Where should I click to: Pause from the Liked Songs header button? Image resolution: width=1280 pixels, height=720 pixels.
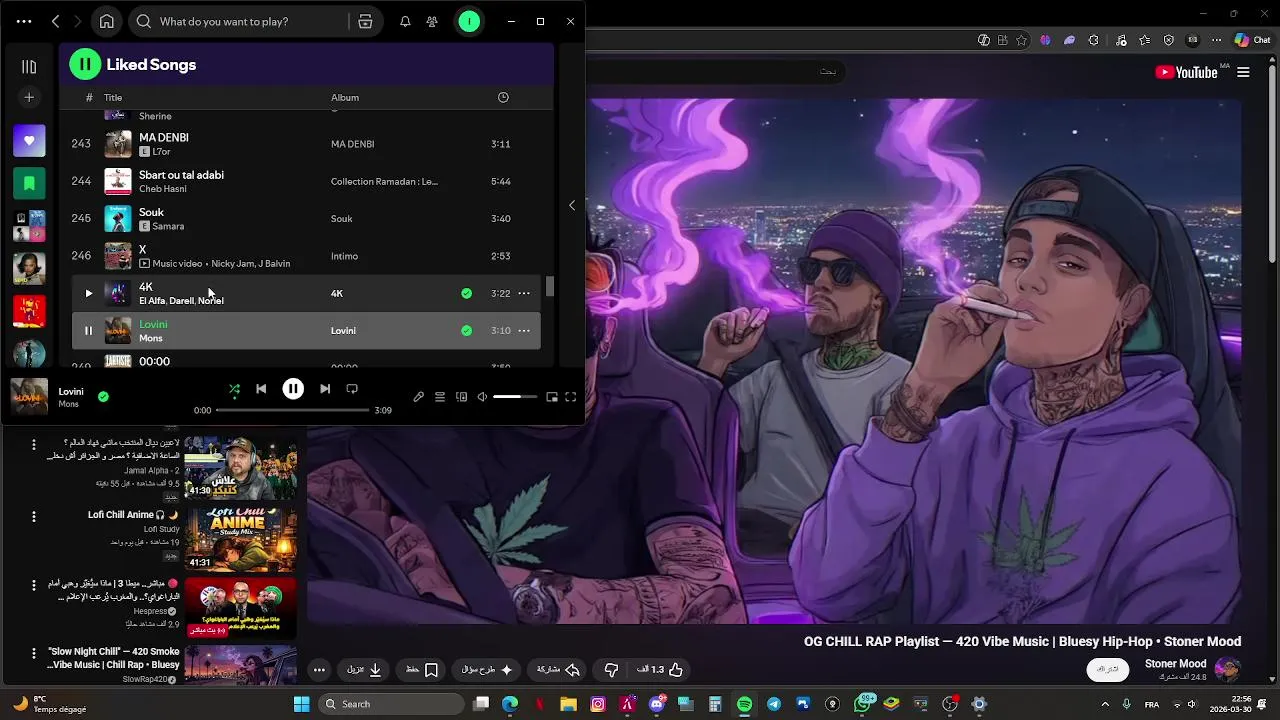click(x=85, y=64)
